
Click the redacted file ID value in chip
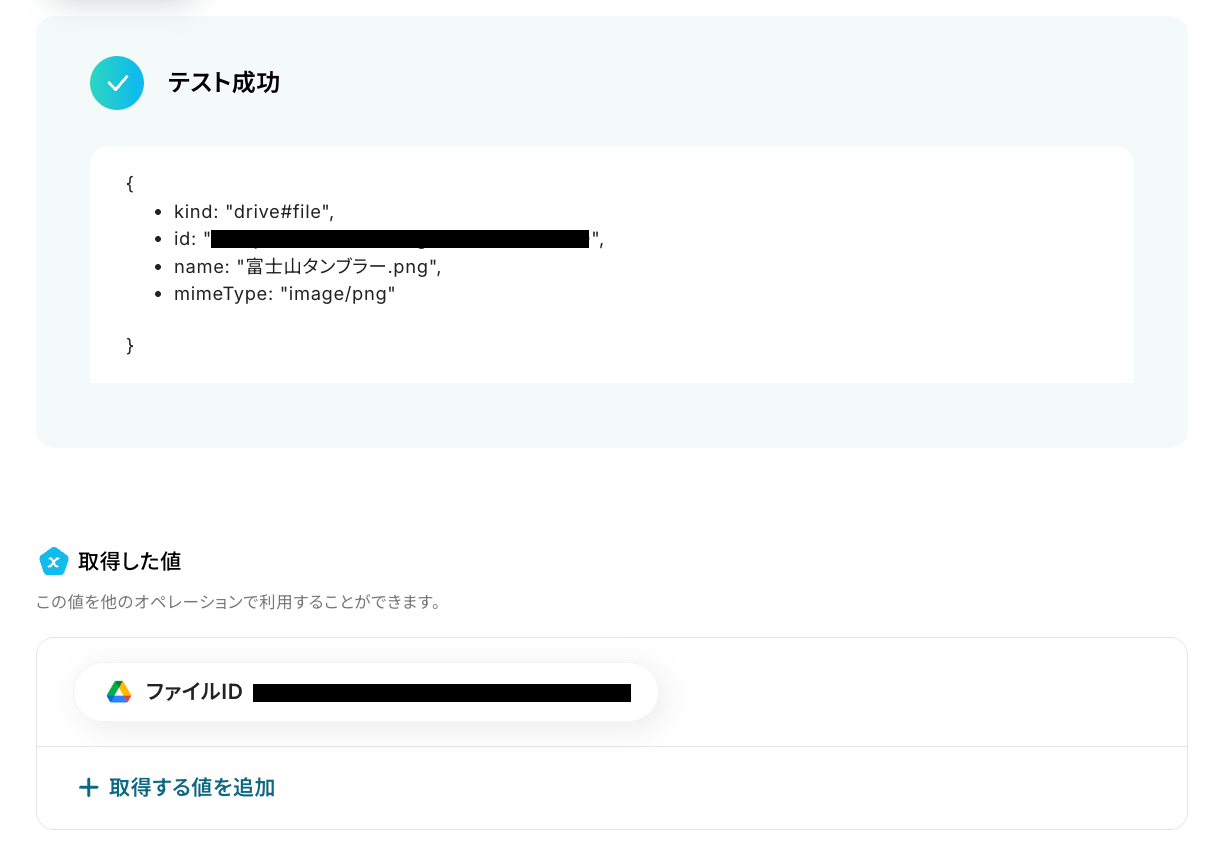[x=442, y=693]
